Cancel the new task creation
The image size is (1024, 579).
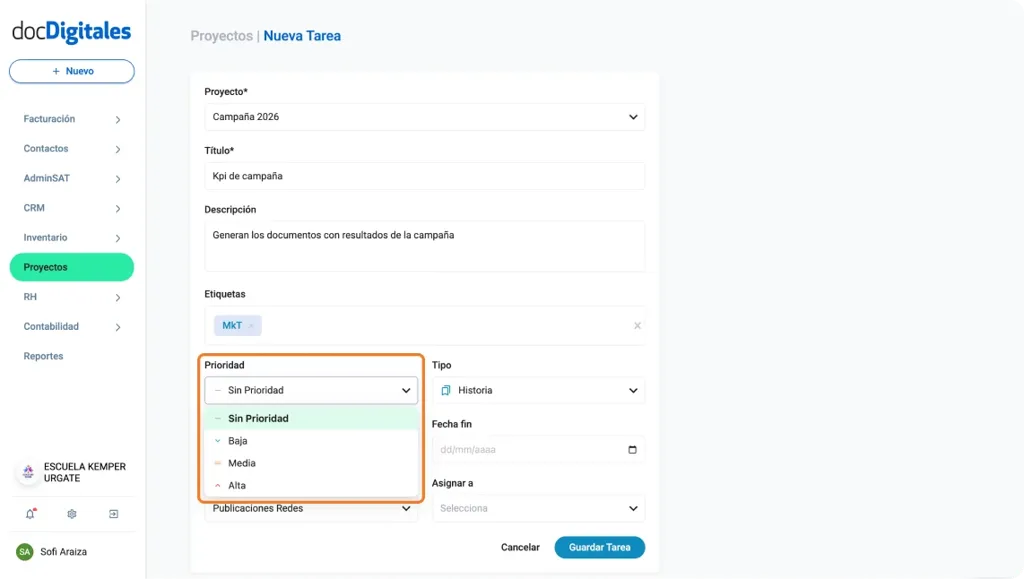(519, 547)
